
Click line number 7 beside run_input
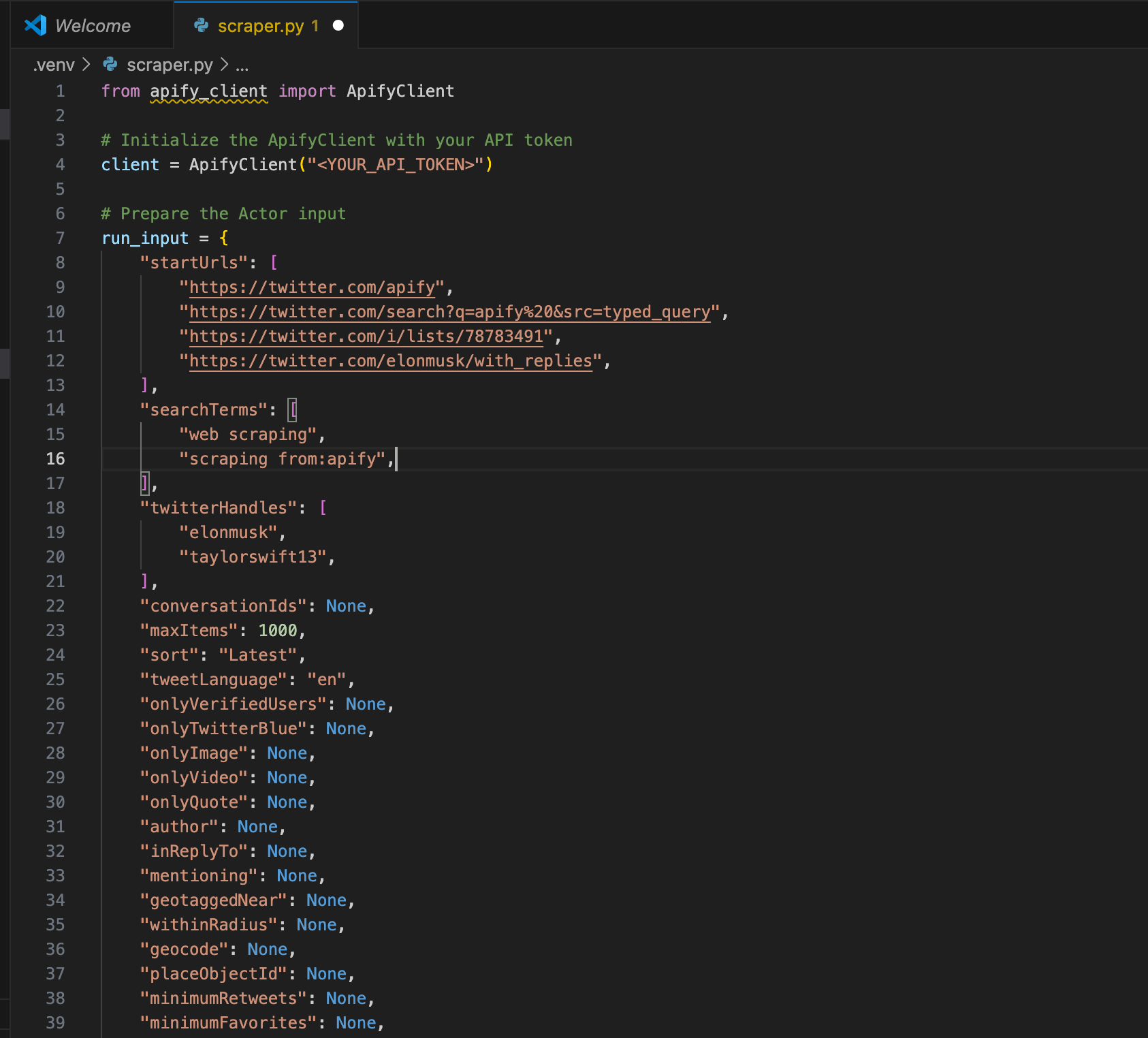59,238
